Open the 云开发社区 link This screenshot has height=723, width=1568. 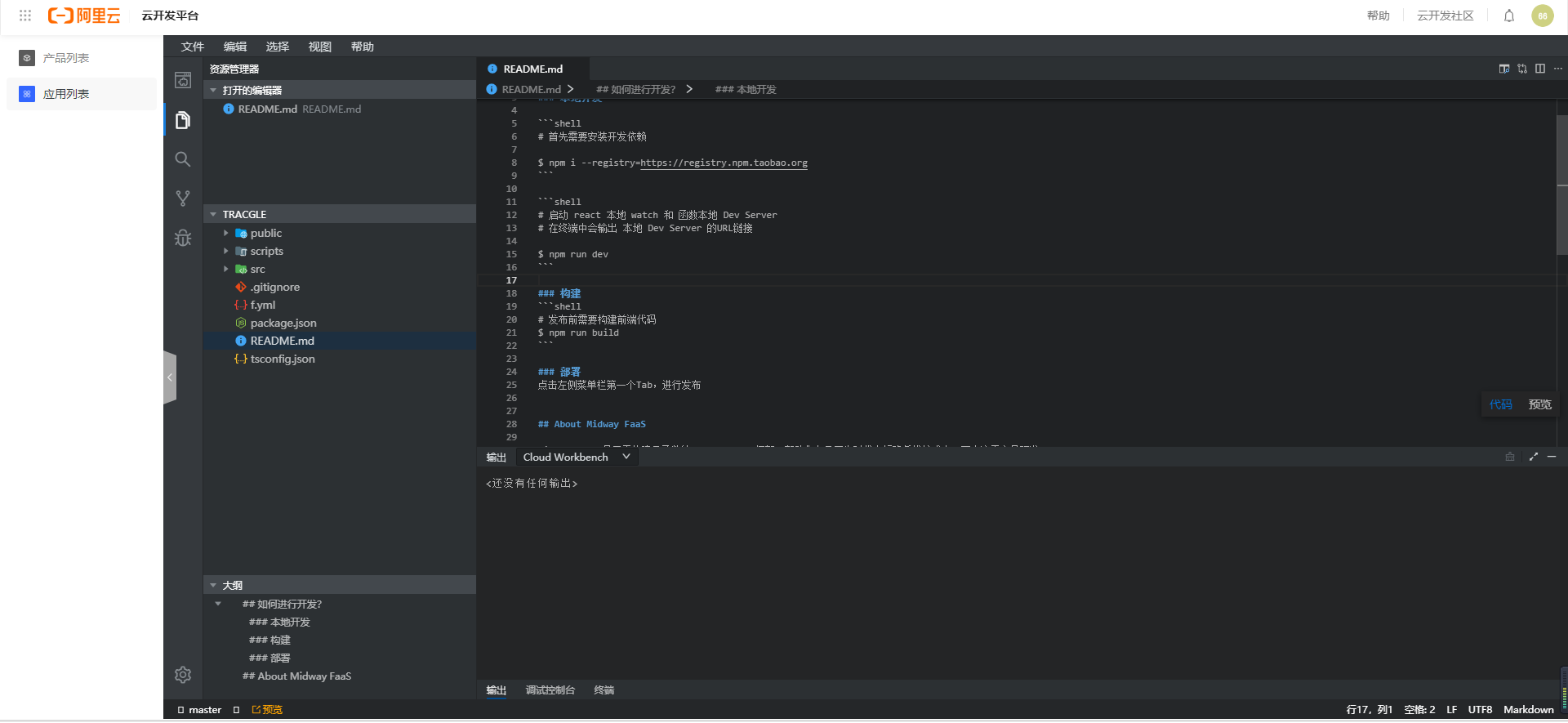1445,16
